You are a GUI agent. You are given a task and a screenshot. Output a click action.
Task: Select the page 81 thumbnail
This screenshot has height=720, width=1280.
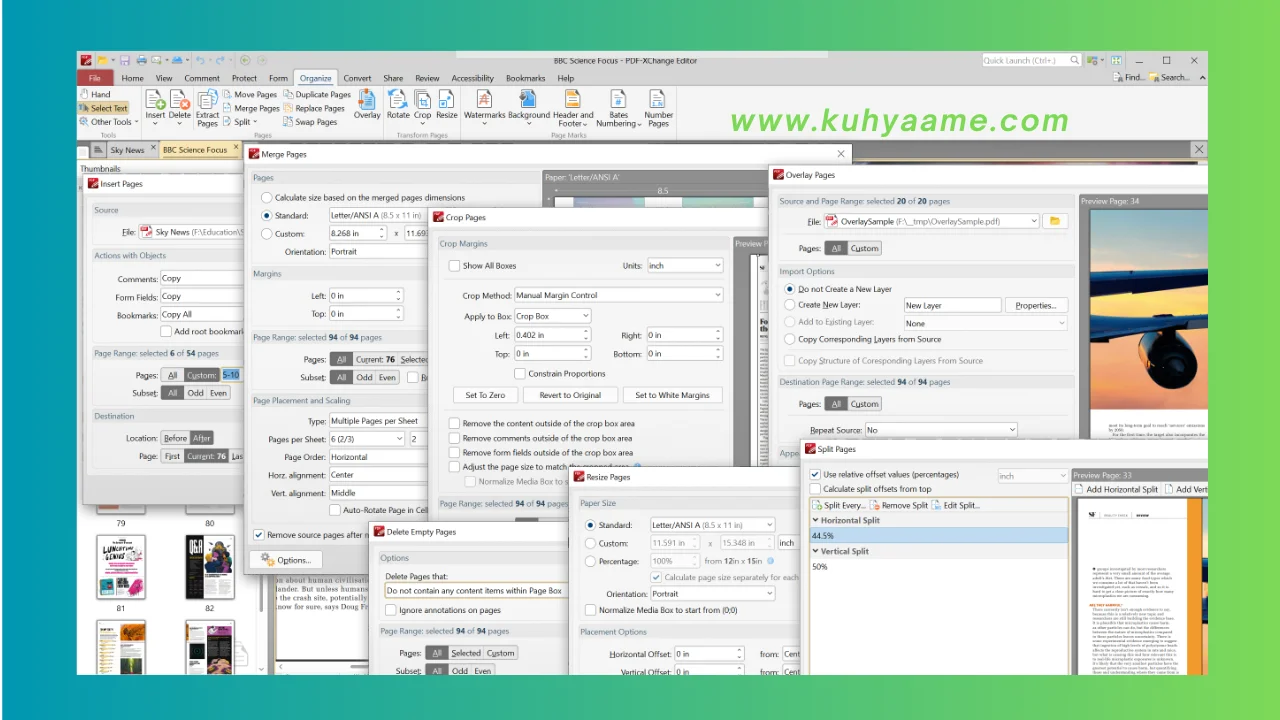[x=121, y=567]
